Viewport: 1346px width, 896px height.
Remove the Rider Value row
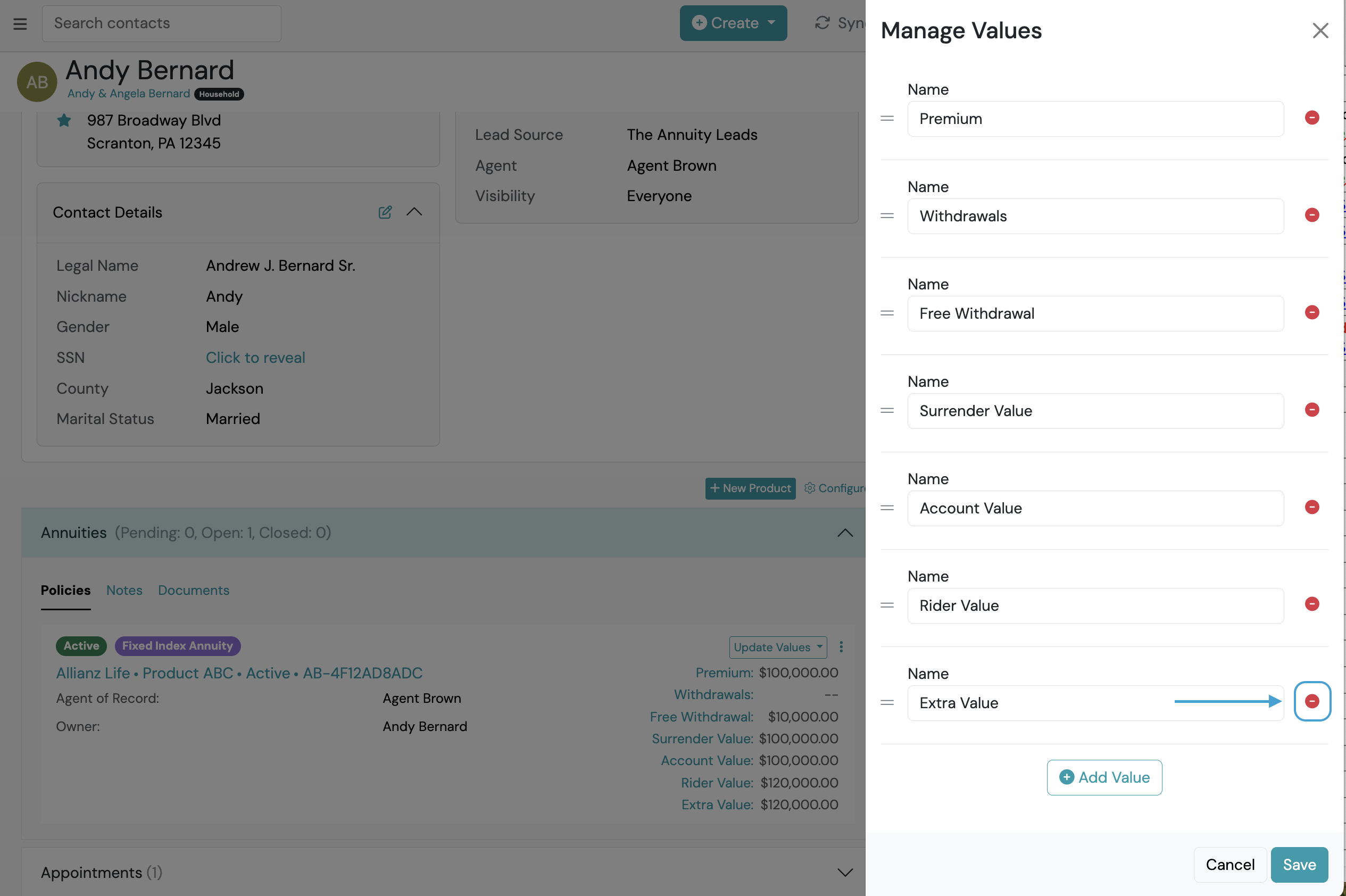coord(1312,604)
